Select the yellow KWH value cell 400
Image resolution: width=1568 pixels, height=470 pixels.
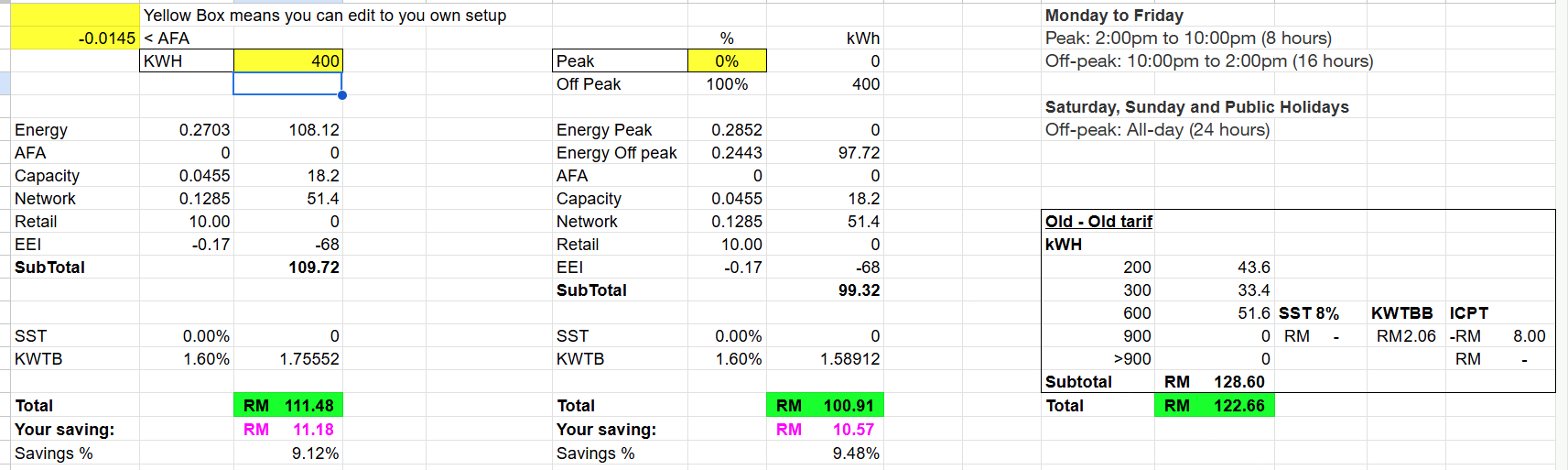pyautogui.click(x=287, y=61)
